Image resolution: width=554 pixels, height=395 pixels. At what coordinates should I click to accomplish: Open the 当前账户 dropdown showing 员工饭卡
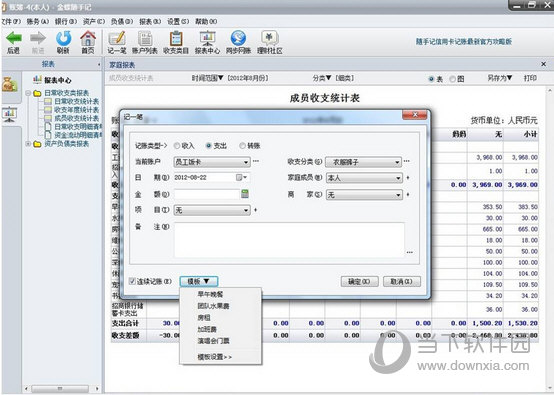(x=212, y=162)
